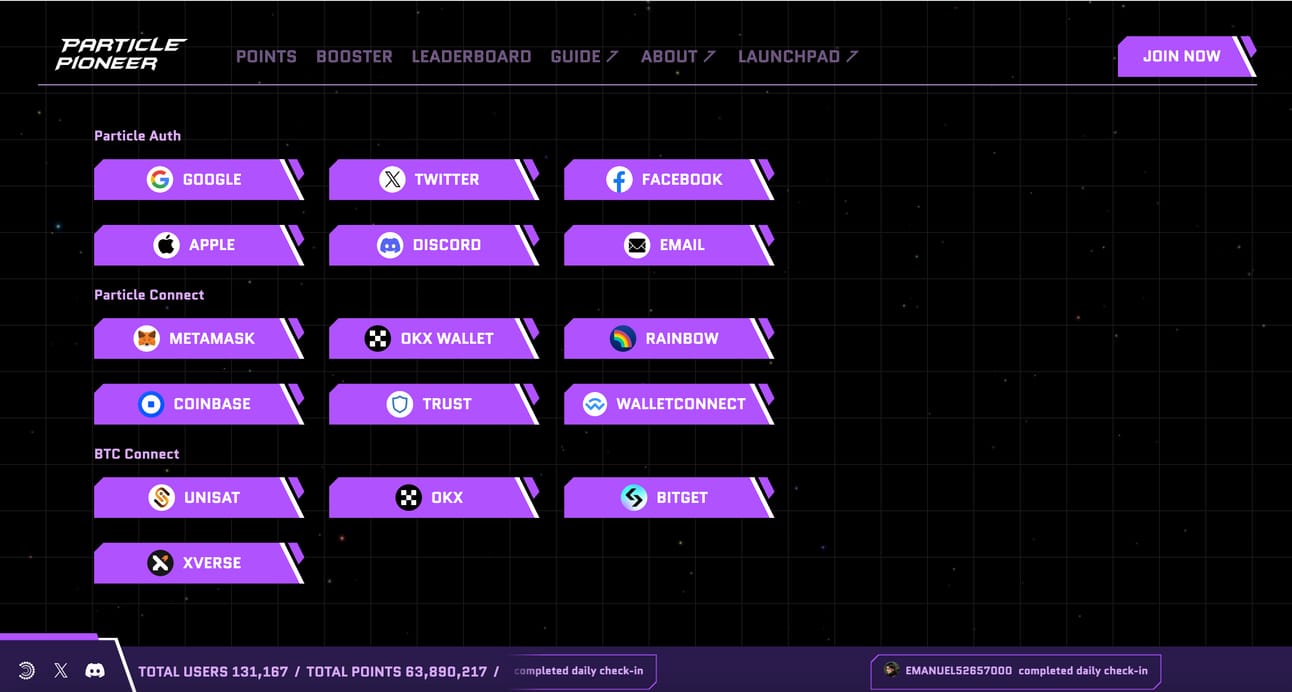Click the Join Now button
This screenshot has width=1292, height=692.
pyautogui.click(x=1186, y=57)
